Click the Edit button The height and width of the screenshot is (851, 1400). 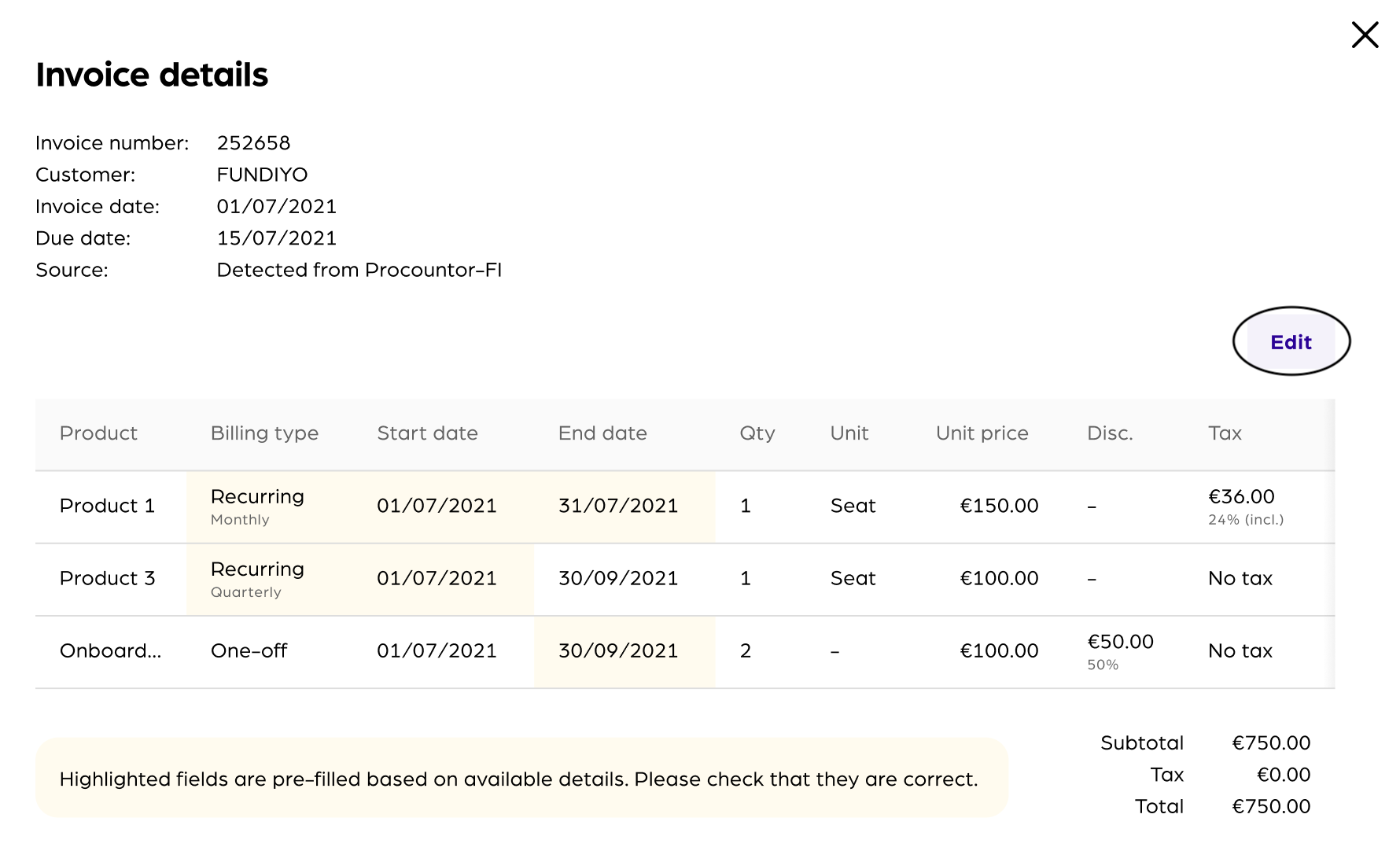click(x=1291, y=342)
